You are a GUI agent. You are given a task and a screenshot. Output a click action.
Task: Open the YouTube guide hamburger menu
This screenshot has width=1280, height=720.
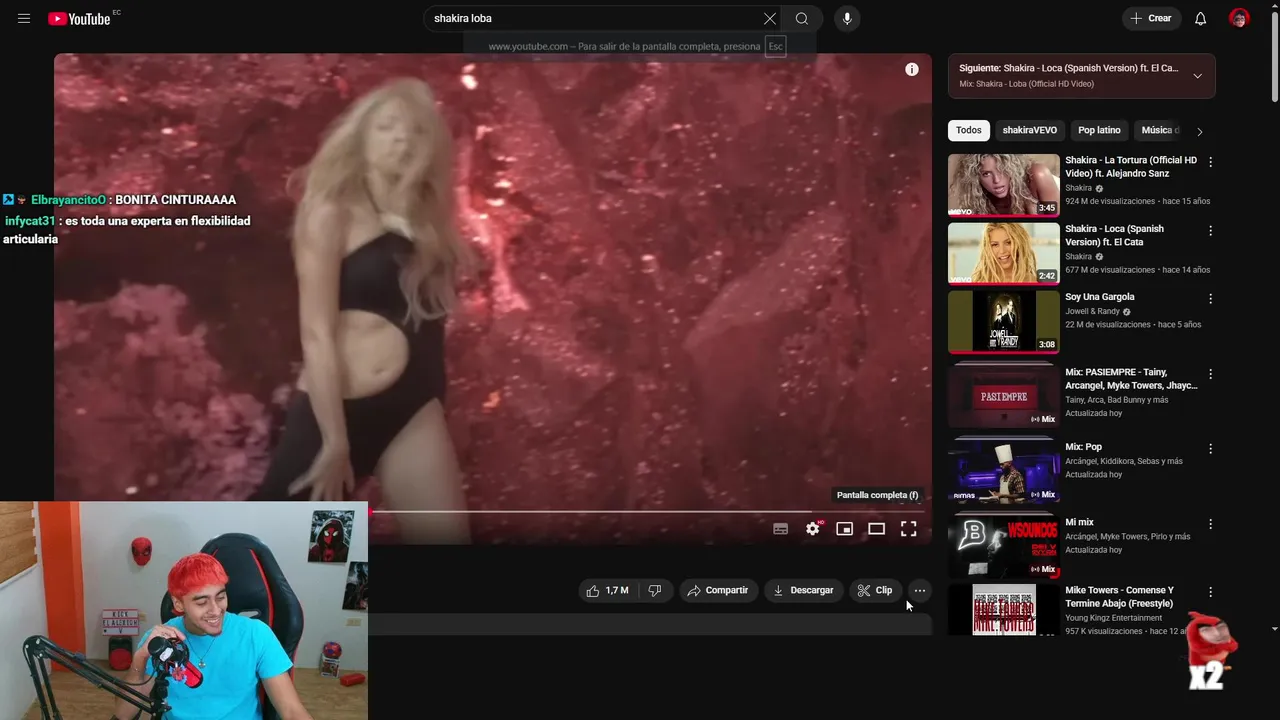[x=24, y=19]
